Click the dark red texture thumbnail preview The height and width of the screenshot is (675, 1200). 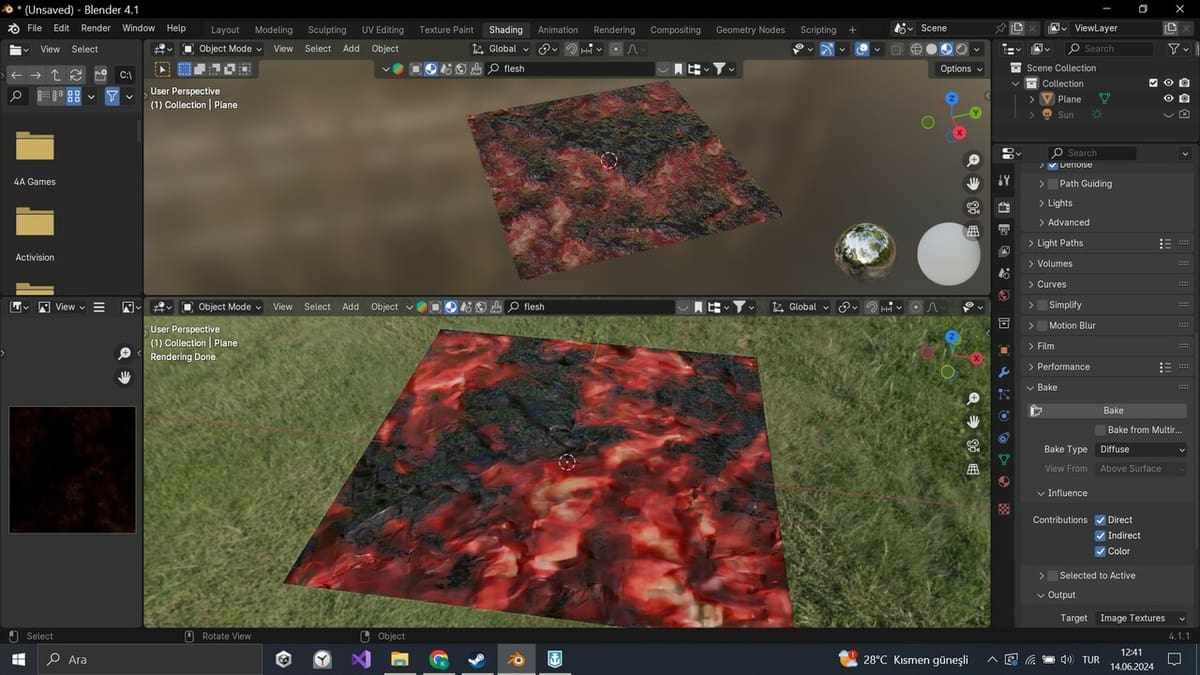72,470
